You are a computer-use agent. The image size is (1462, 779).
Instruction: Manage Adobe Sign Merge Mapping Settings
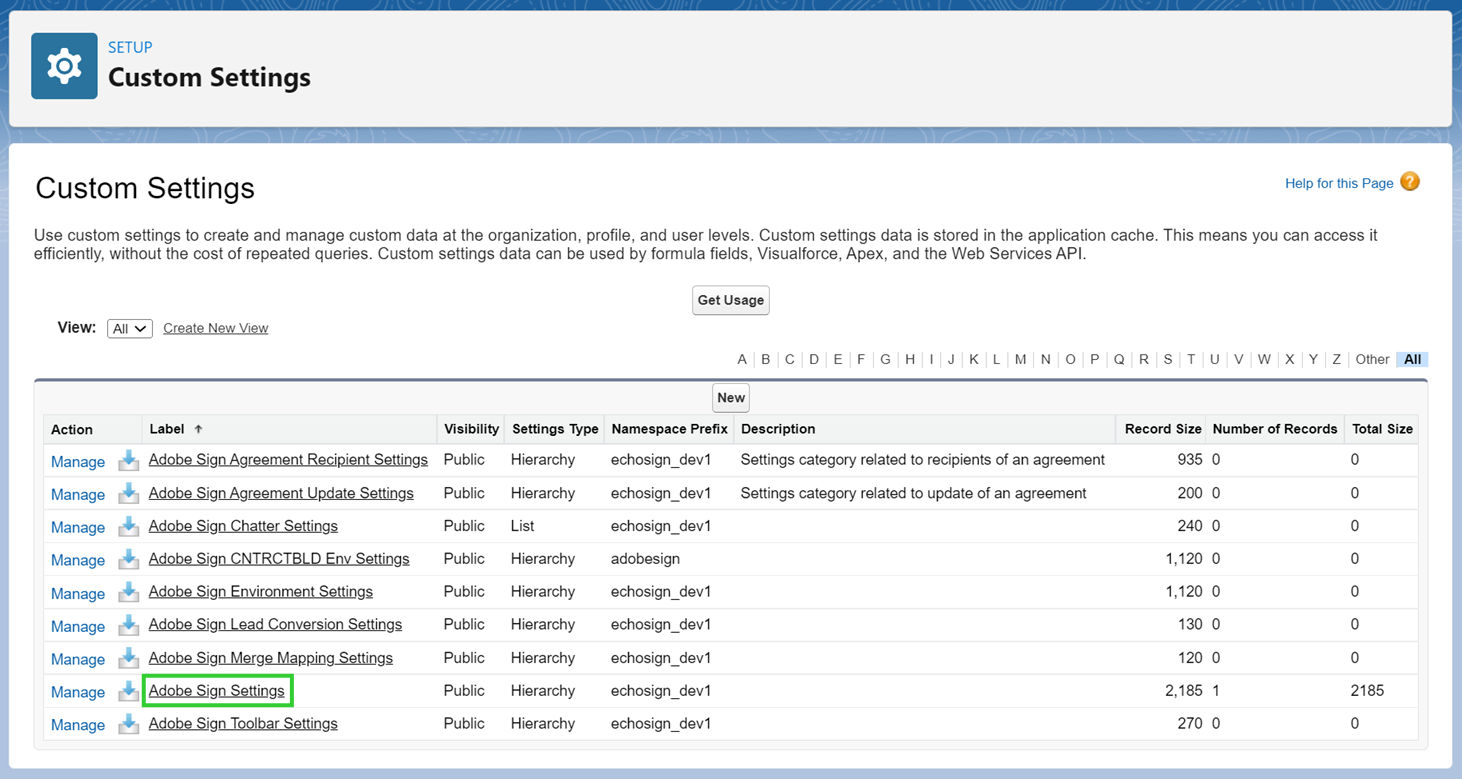[x=78, y=660]
